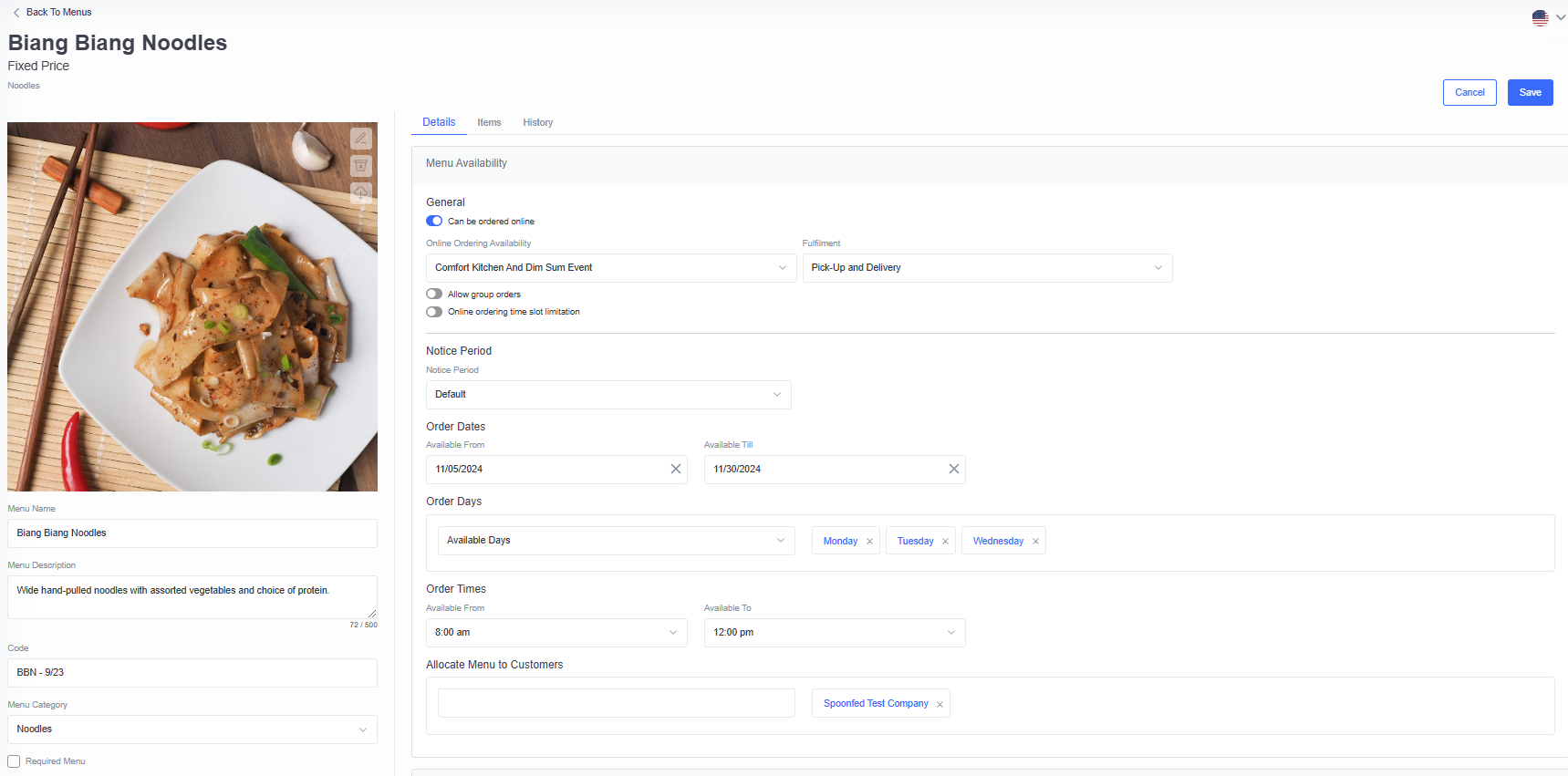1568x776 pixels.
Task: Enable online ordering time slot limitation
Action: pyautogui.click(x=434, y=312)
